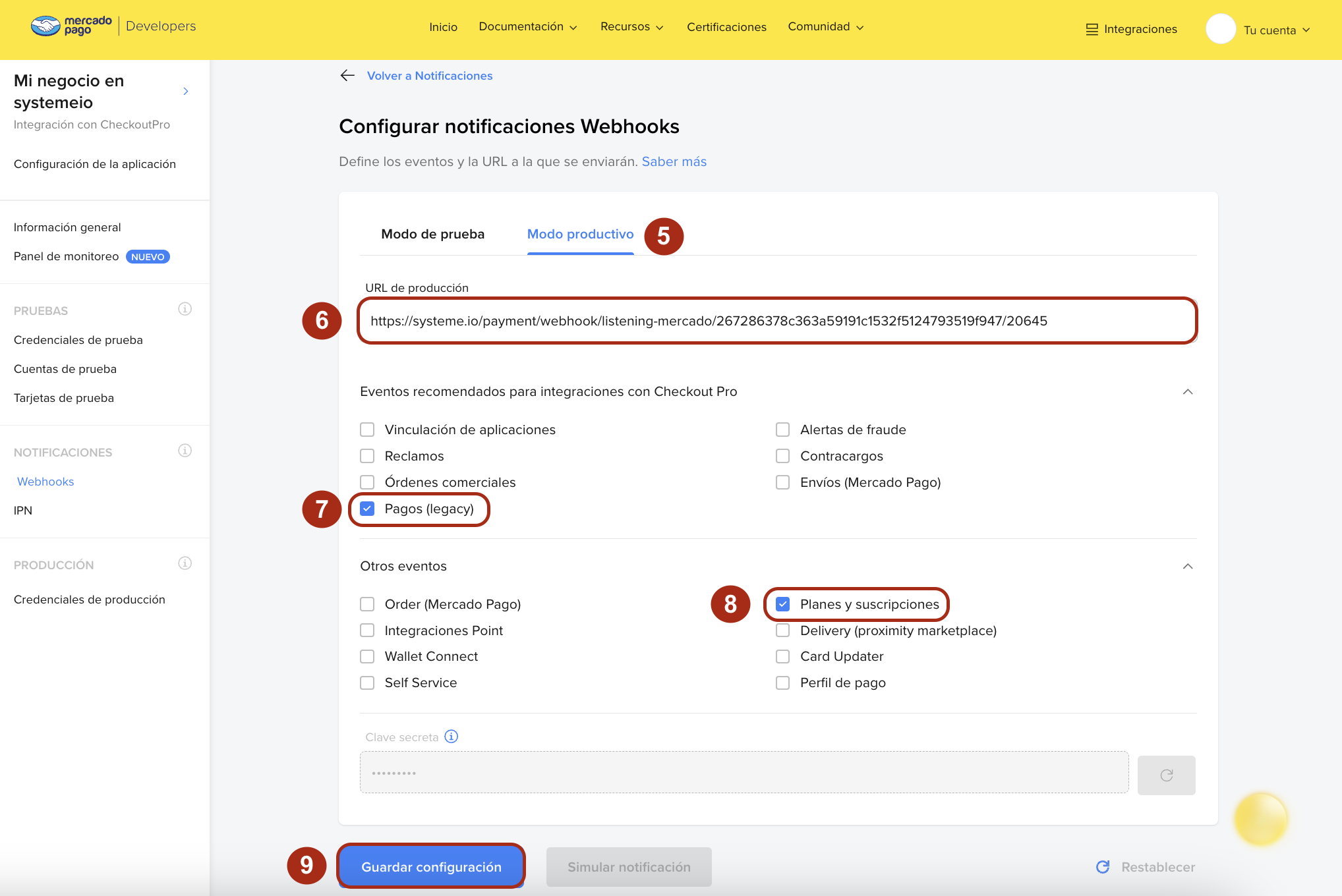The width and height of the screenshot is (1342, 896).
Task: Open Cuentas de prueba in sidebar
Action: (x=65, y=369)
